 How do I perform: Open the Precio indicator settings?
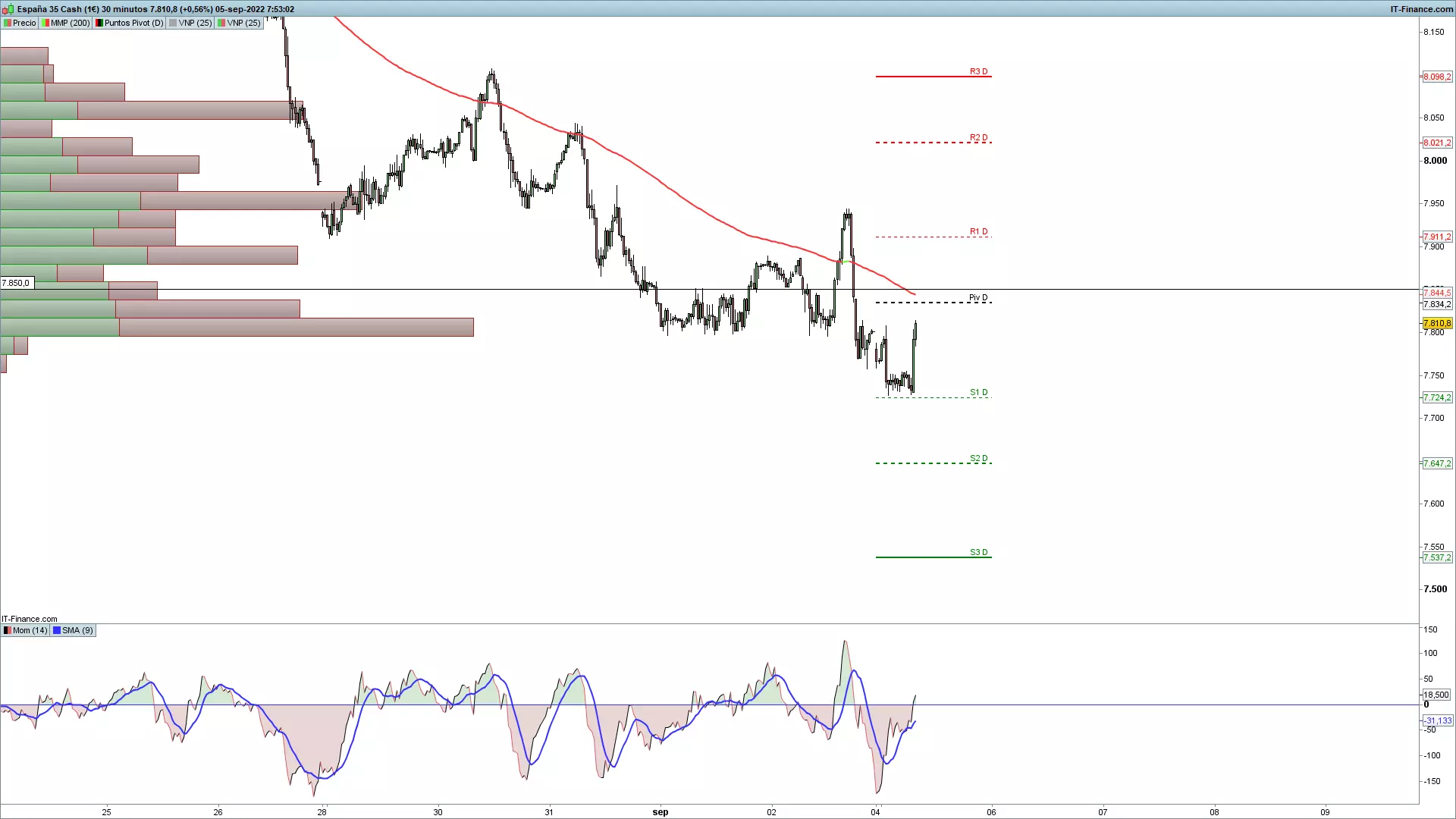[x=20, y=23]
